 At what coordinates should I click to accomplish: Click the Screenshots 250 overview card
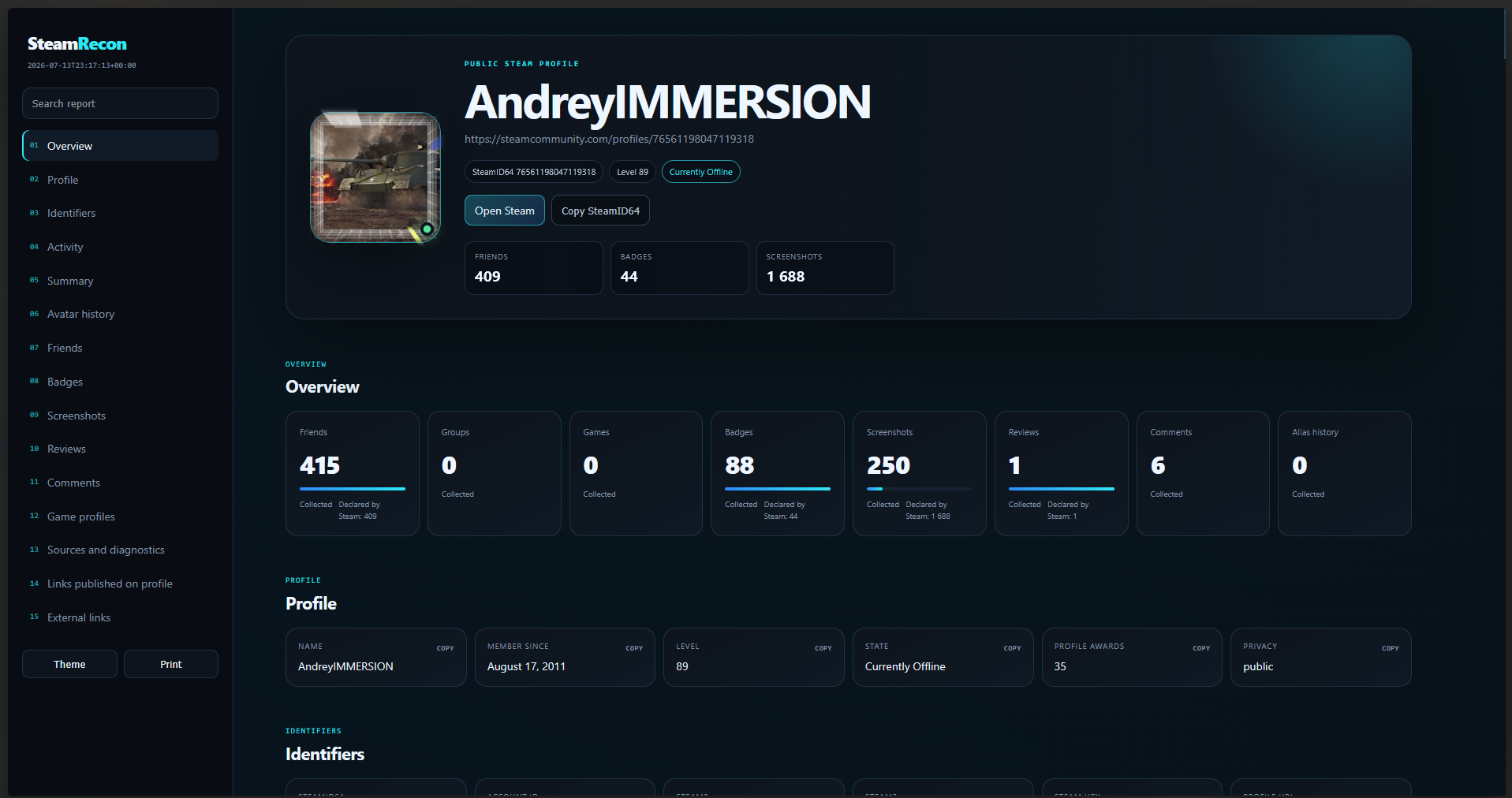[920, 473]
